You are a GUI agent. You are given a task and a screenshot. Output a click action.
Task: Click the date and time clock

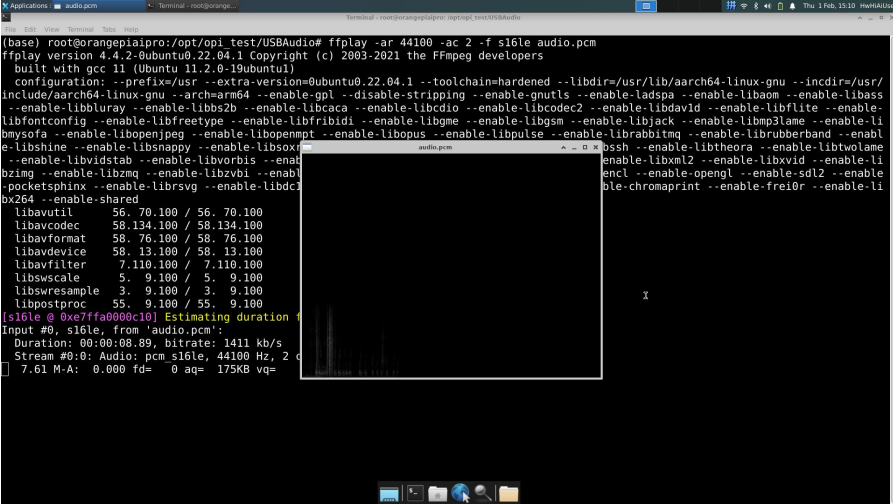pyautogui.click(x=829, y=6)
